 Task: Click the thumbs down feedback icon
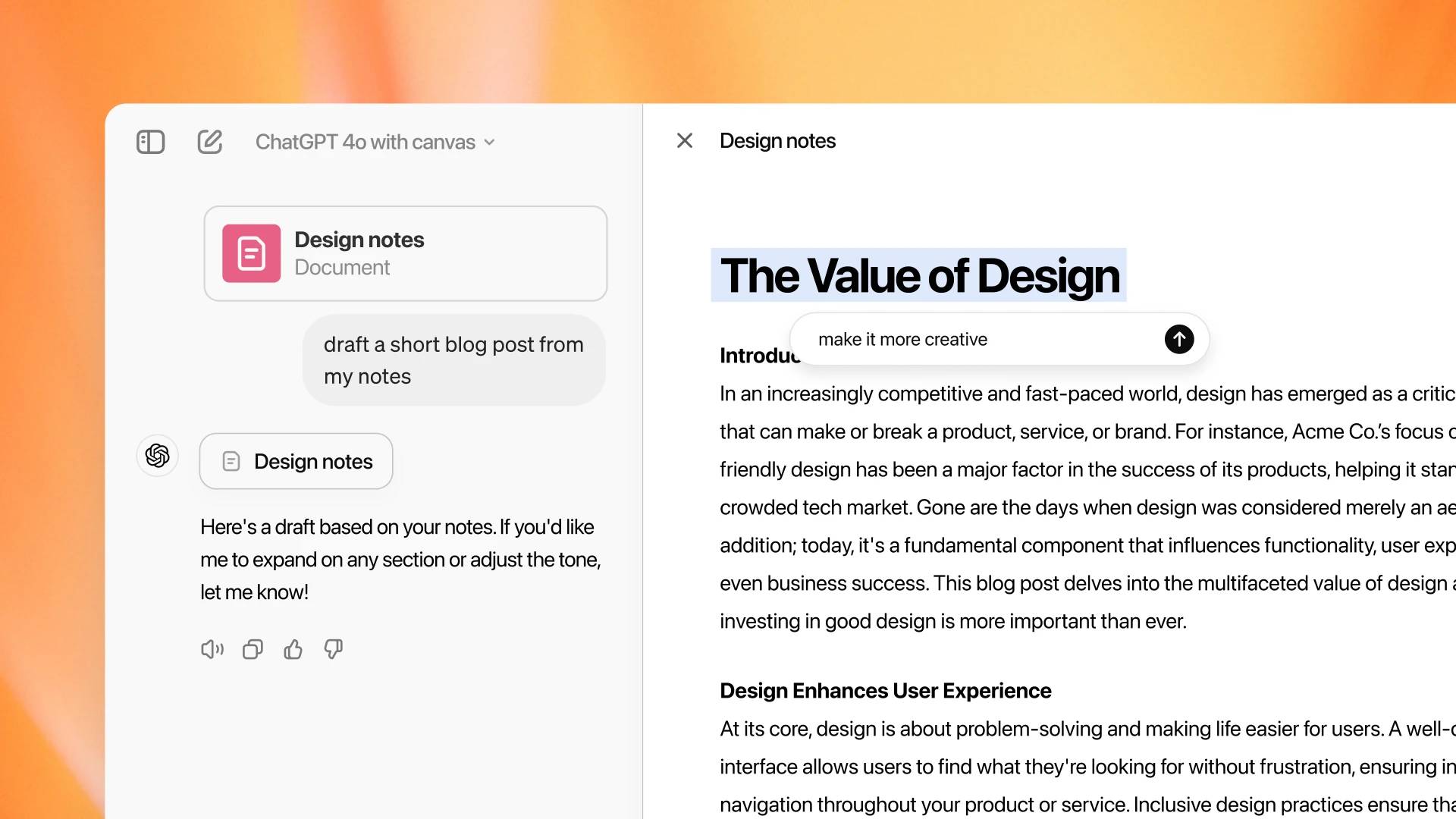(333, 650)
